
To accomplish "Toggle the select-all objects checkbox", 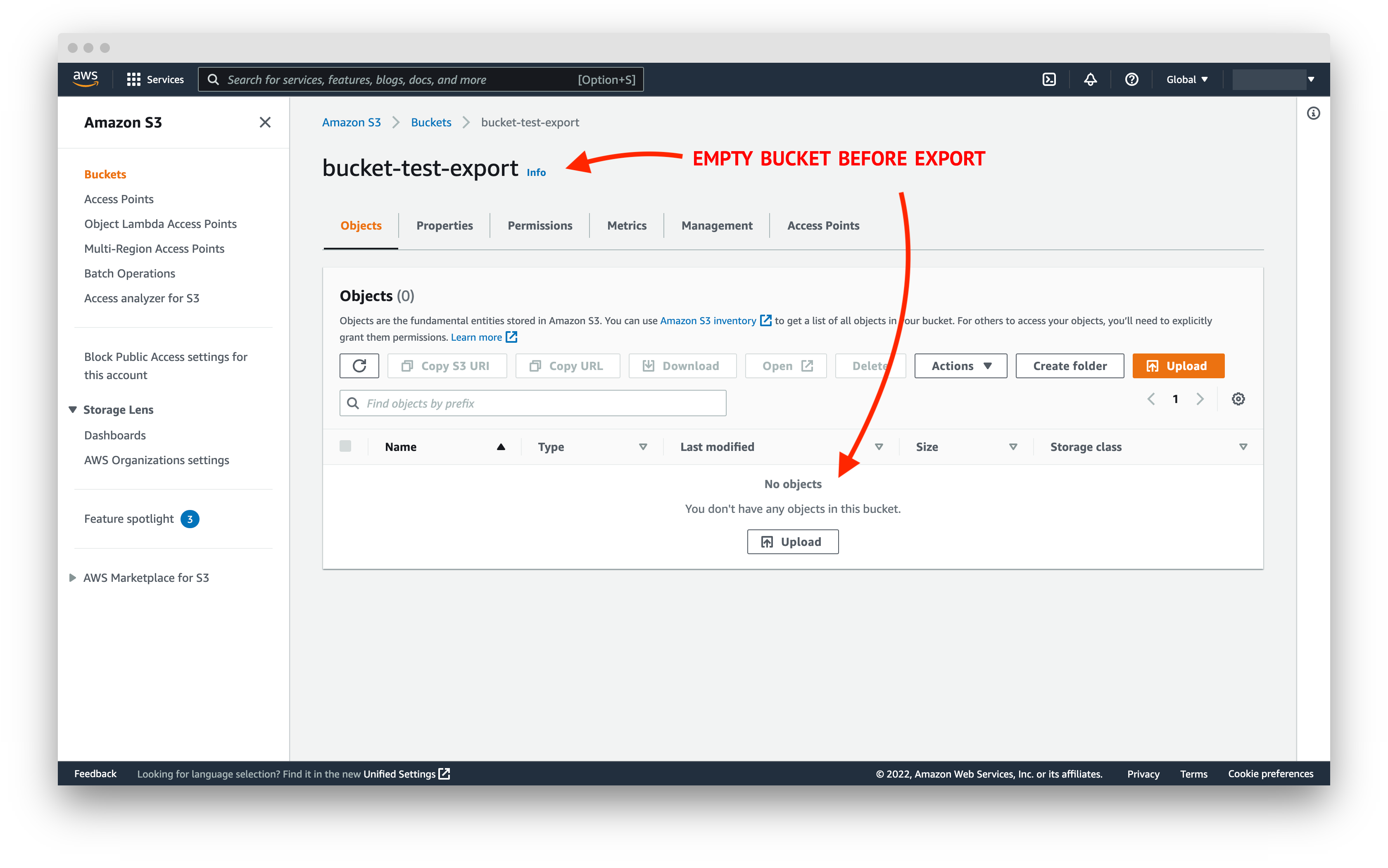I will (x=345, y=446).
